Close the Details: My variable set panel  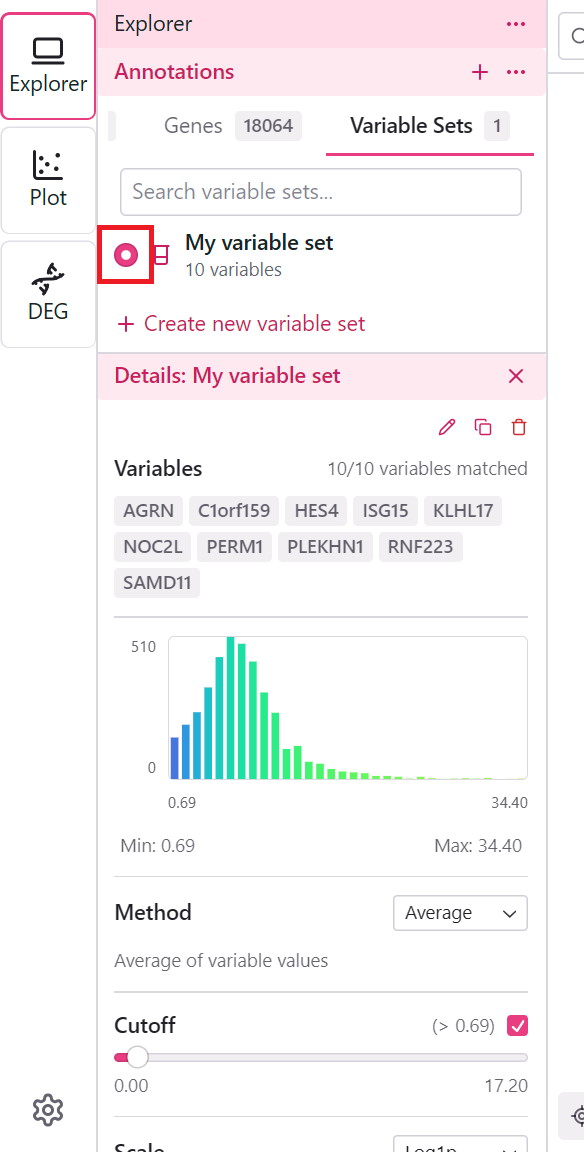click(x=516, y=376)
